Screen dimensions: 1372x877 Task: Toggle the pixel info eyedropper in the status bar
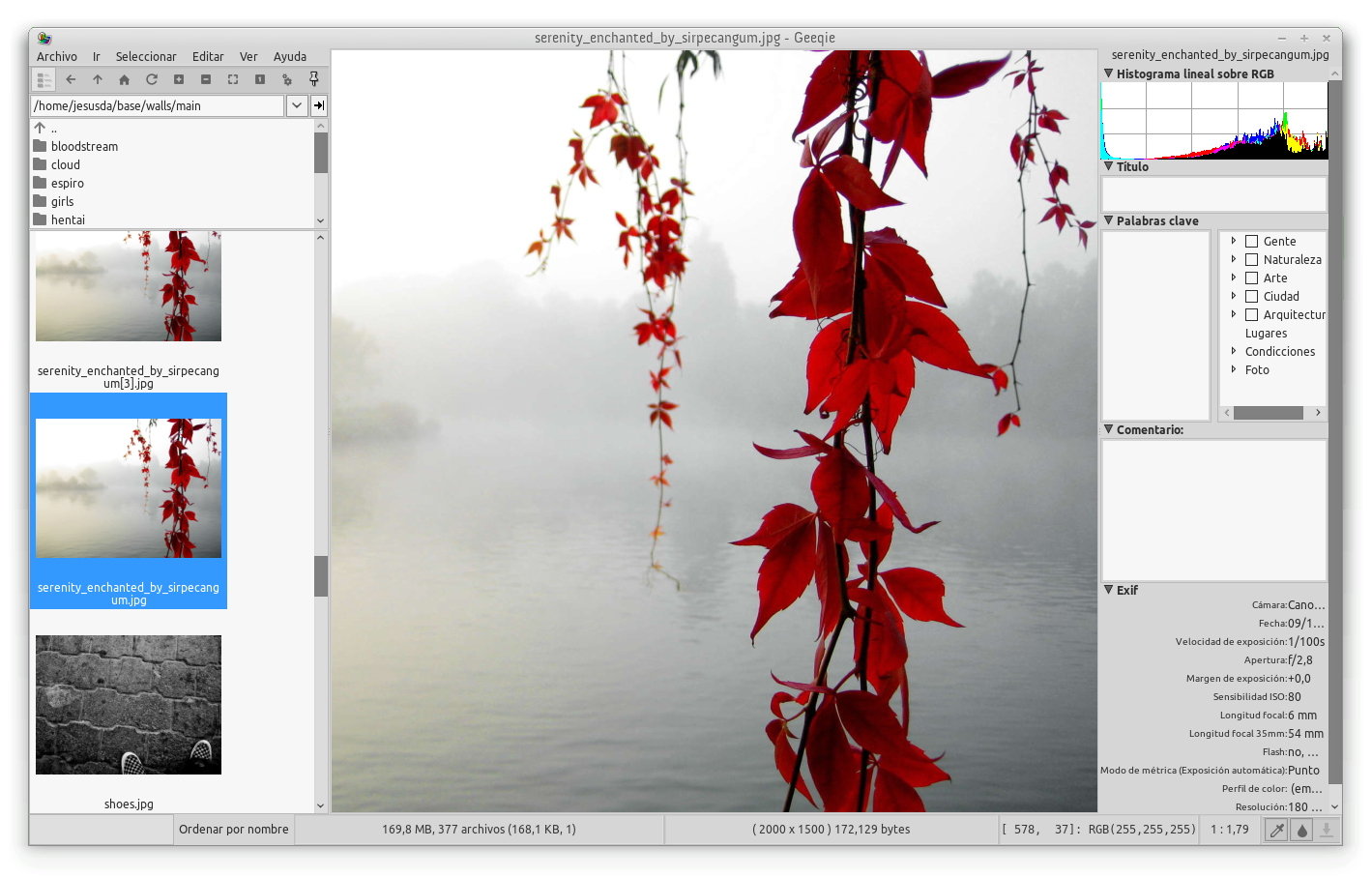coord(1276,830)
